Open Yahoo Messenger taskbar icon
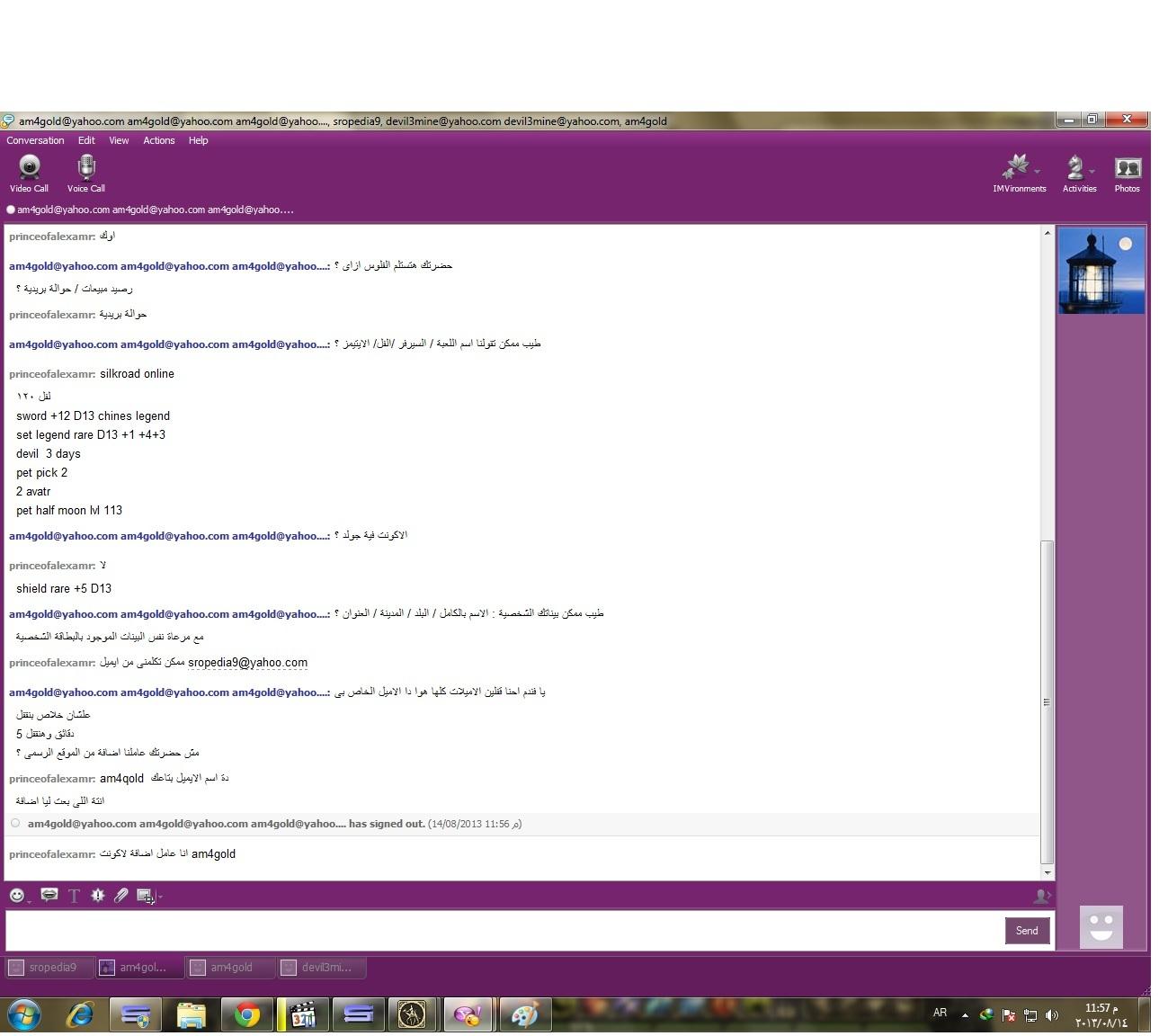The height and width of the screenshot is (1036, 1159). (x=468, y=1015)
